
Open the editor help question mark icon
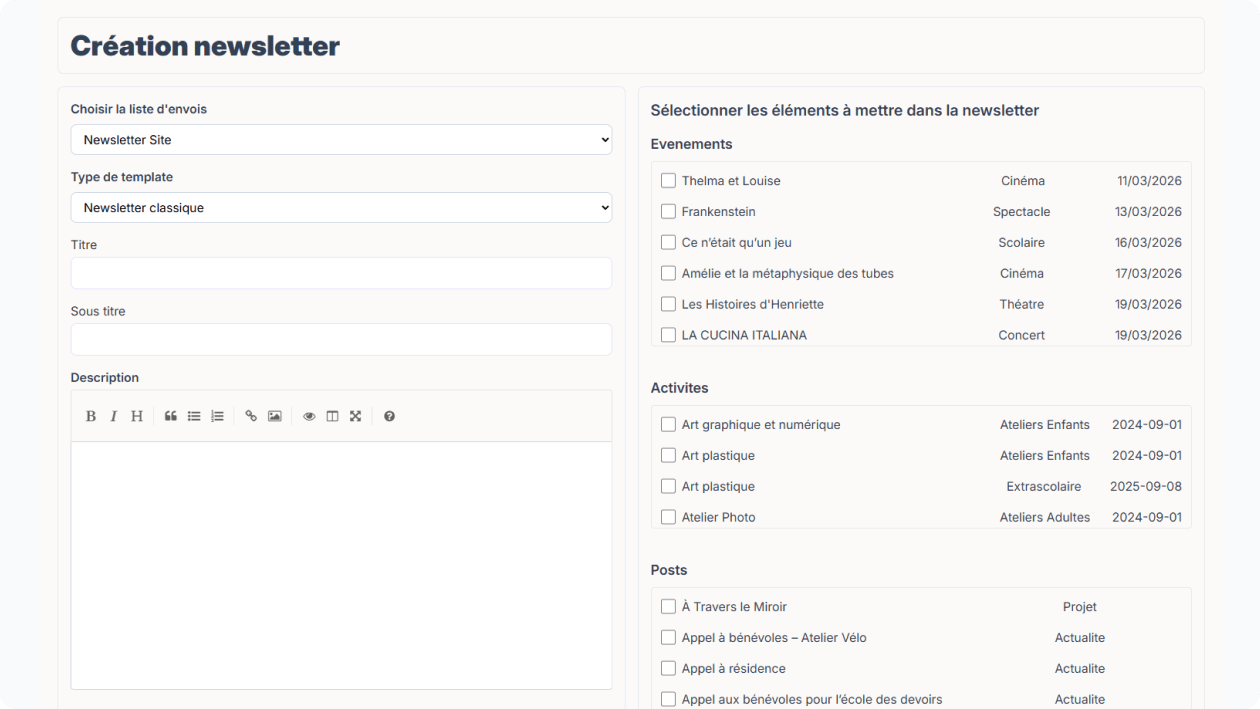point(389,416)
